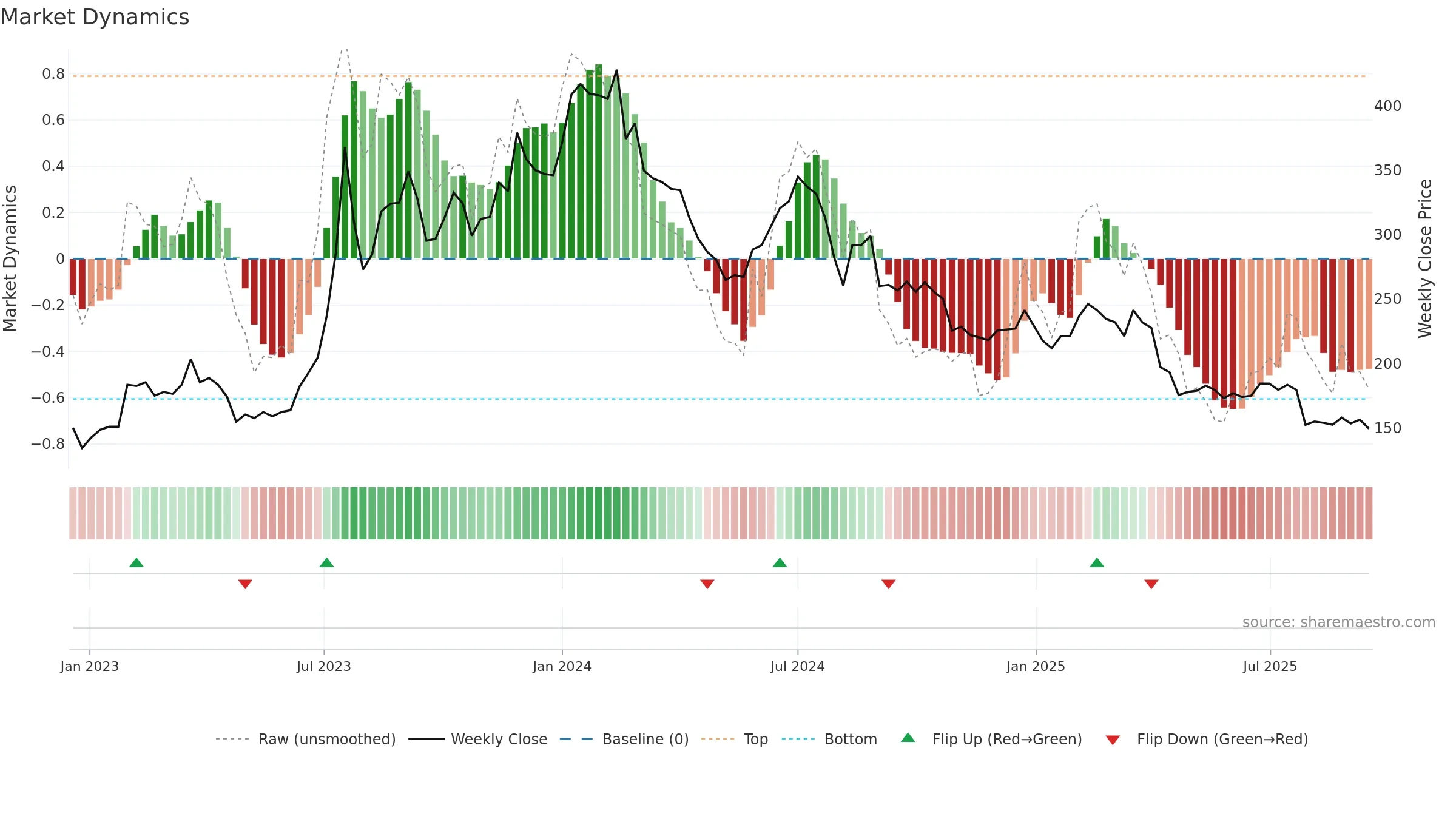
Task: Click the red flip-down marker before Jul 2023
Action: [245, 584]
